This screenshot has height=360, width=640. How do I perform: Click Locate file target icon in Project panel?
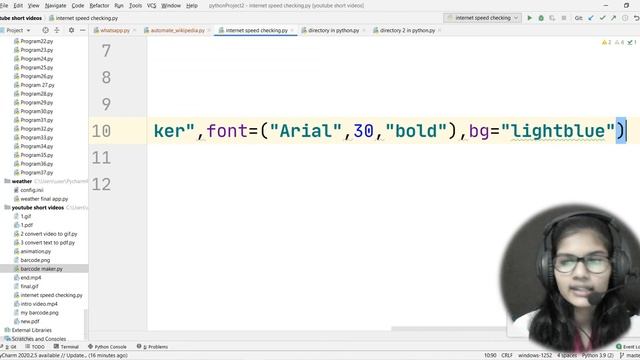(45, 30)
